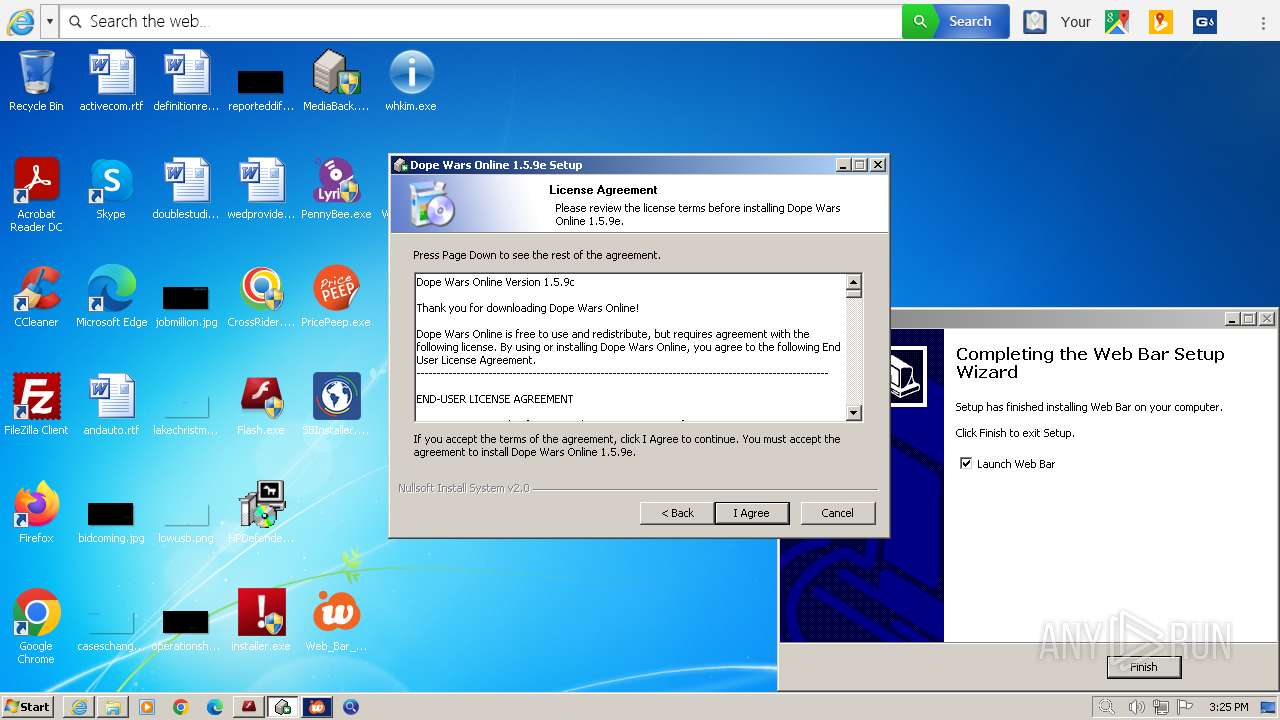Click the magnifier search taskbar icon

(351, 707)
